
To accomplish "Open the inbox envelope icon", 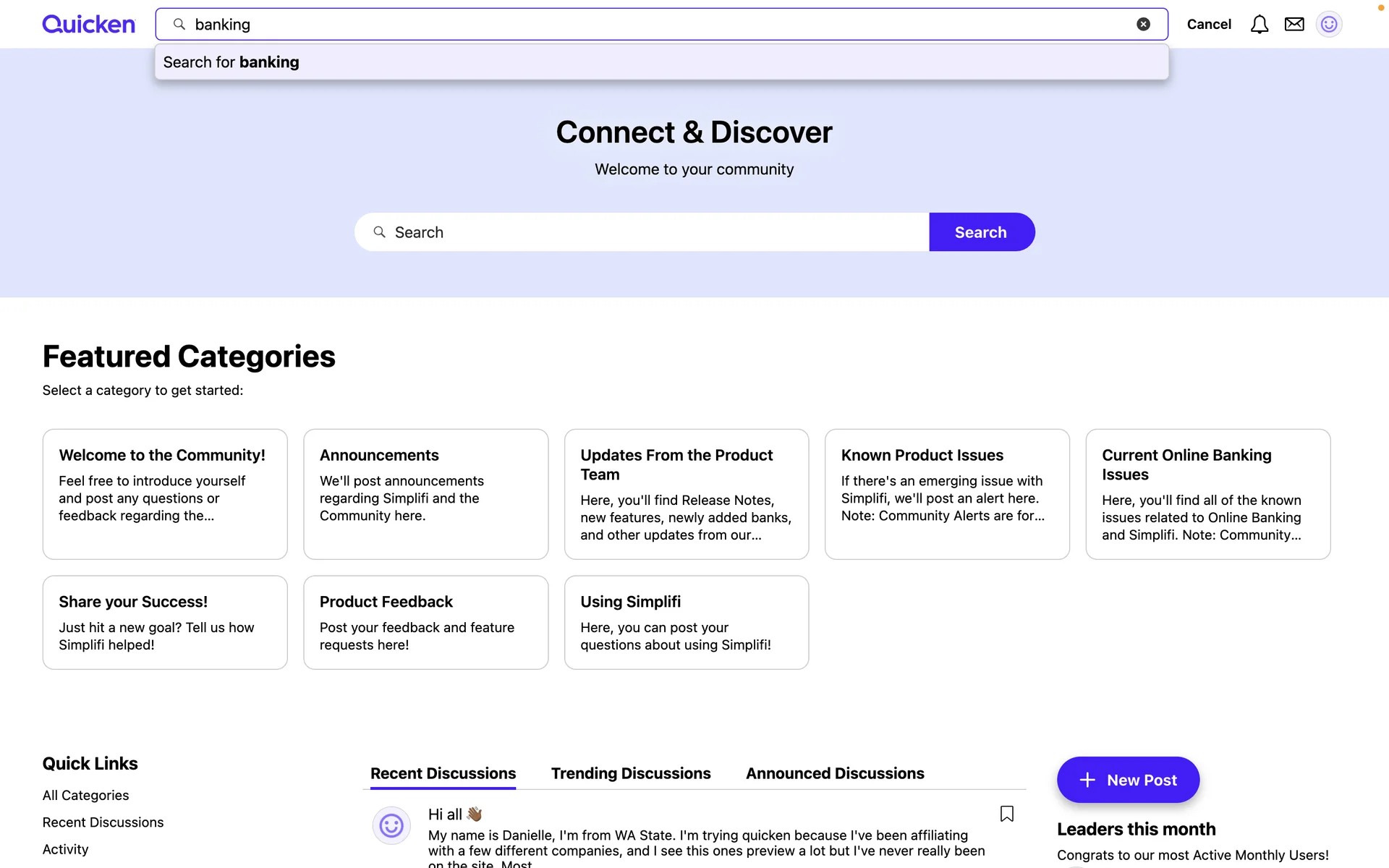I will (1294, 25).
